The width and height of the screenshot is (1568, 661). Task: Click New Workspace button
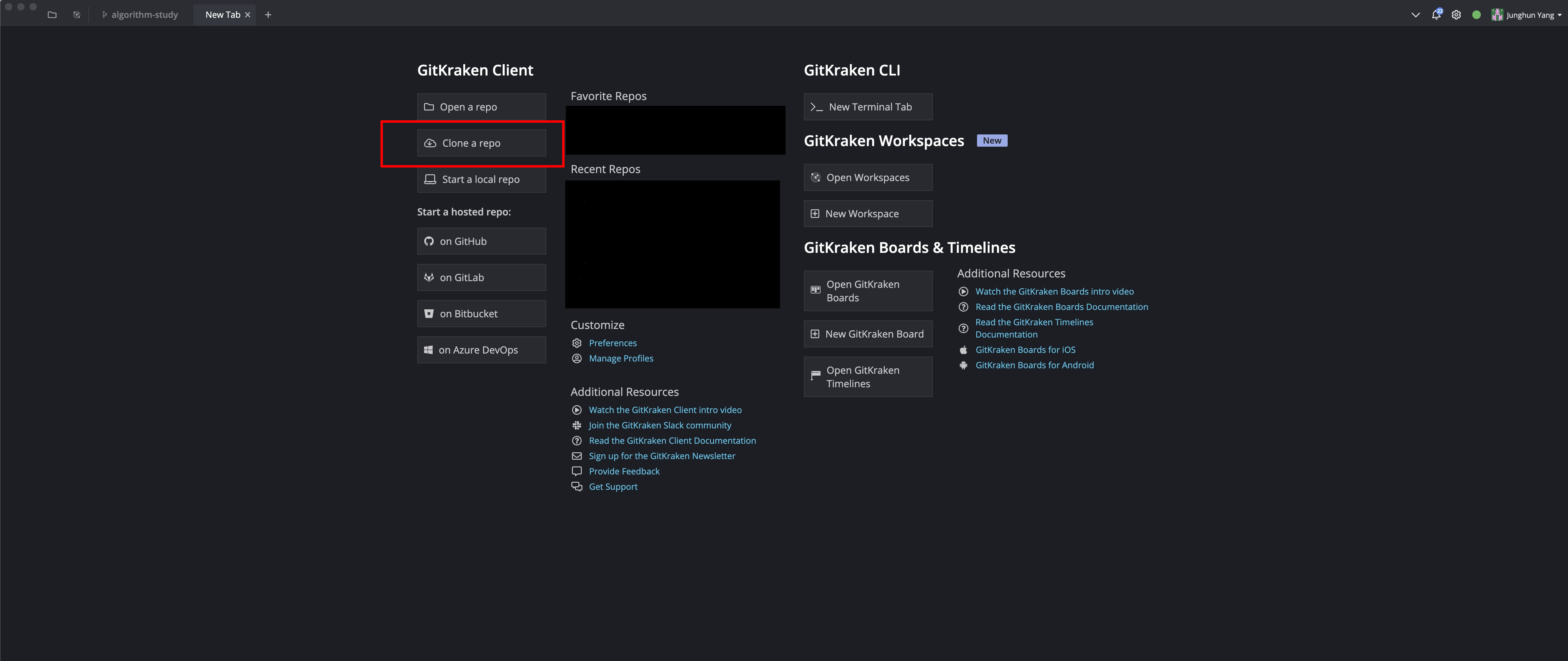(867, 214)
